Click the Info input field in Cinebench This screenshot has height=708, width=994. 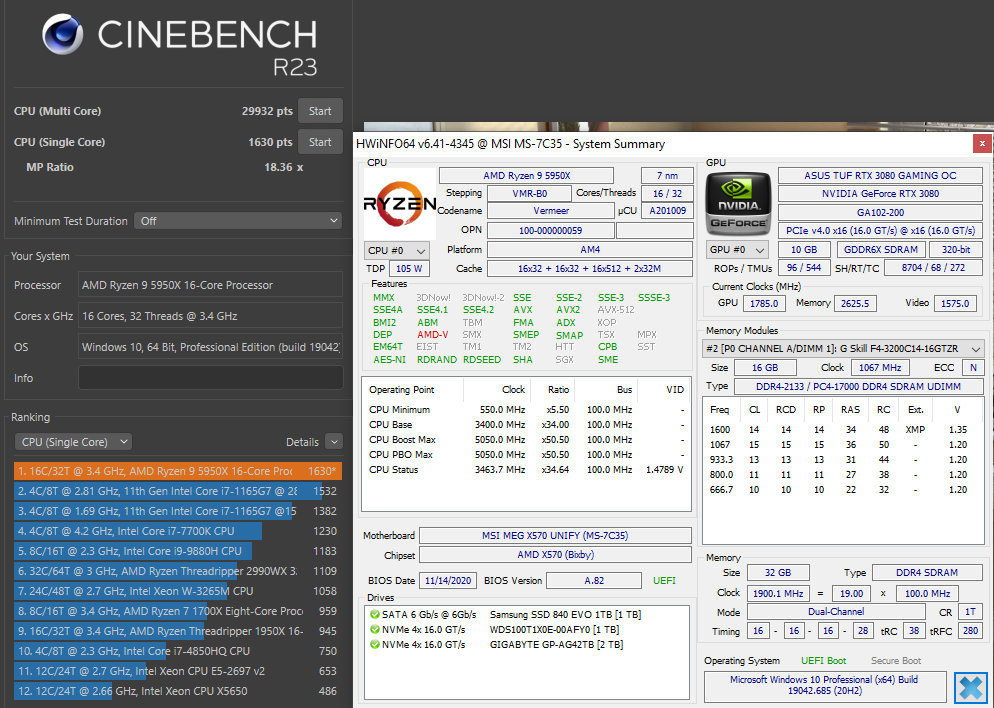coord(210,378)
